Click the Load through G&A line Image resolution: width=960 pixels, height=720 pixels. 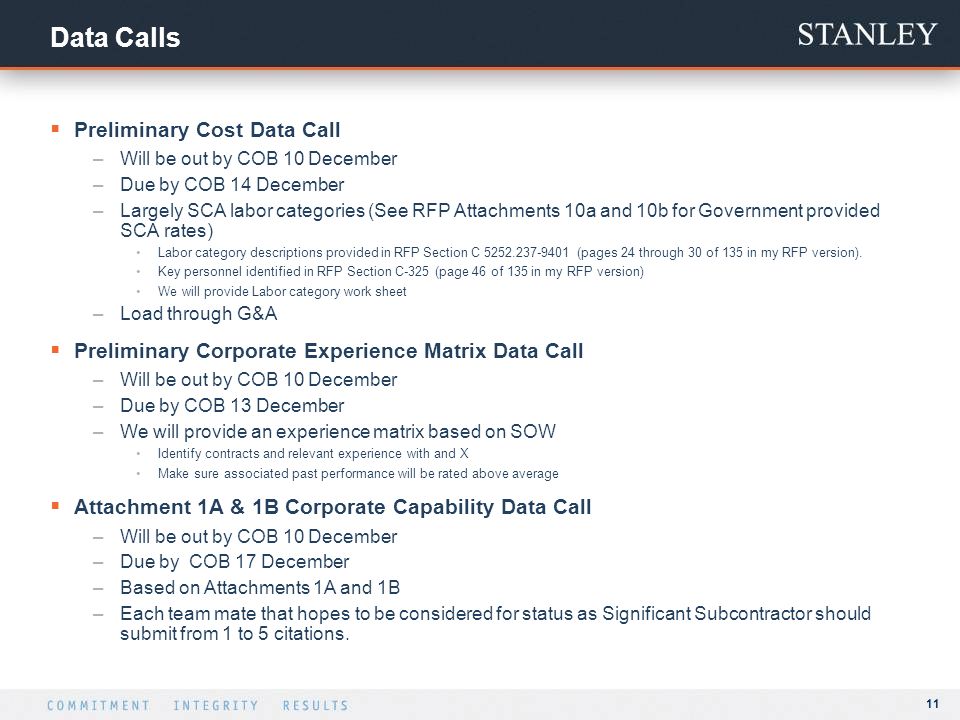click(198, 313)
